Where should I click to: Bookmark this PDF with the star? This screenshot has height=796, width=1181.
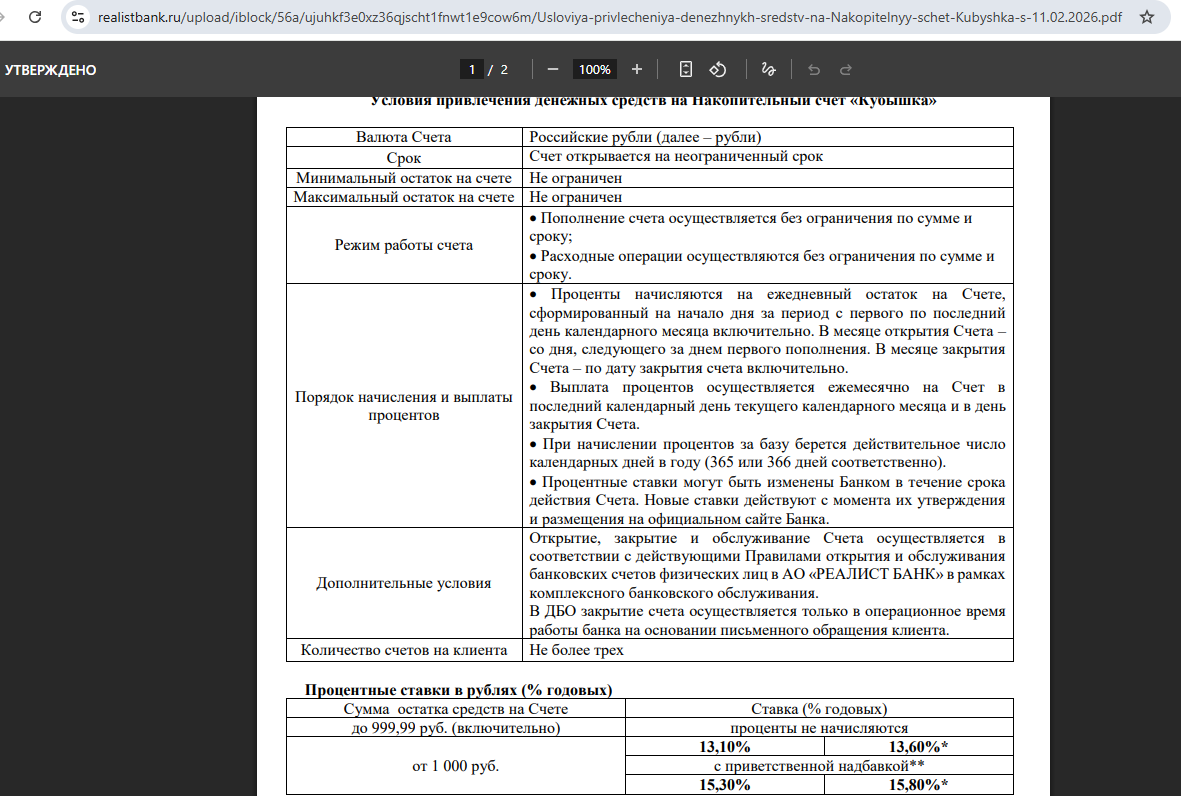[1147, 18]
